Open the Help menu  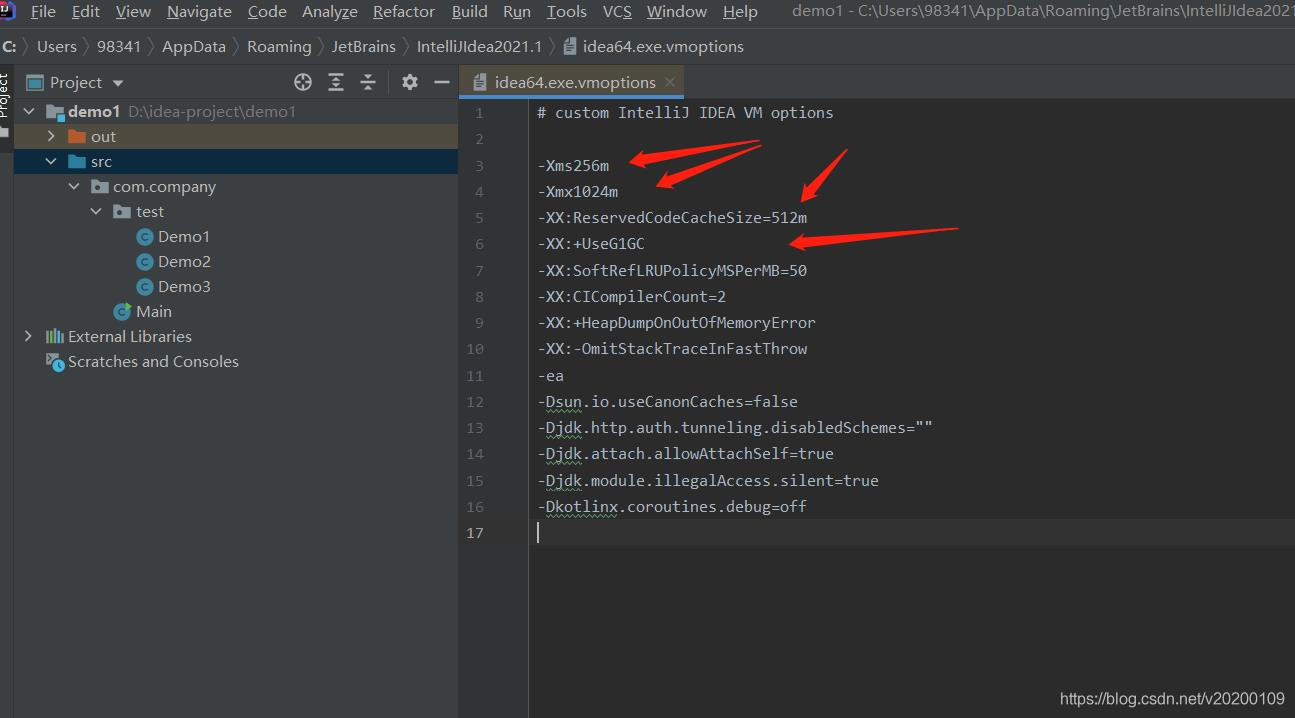point(740,12)
